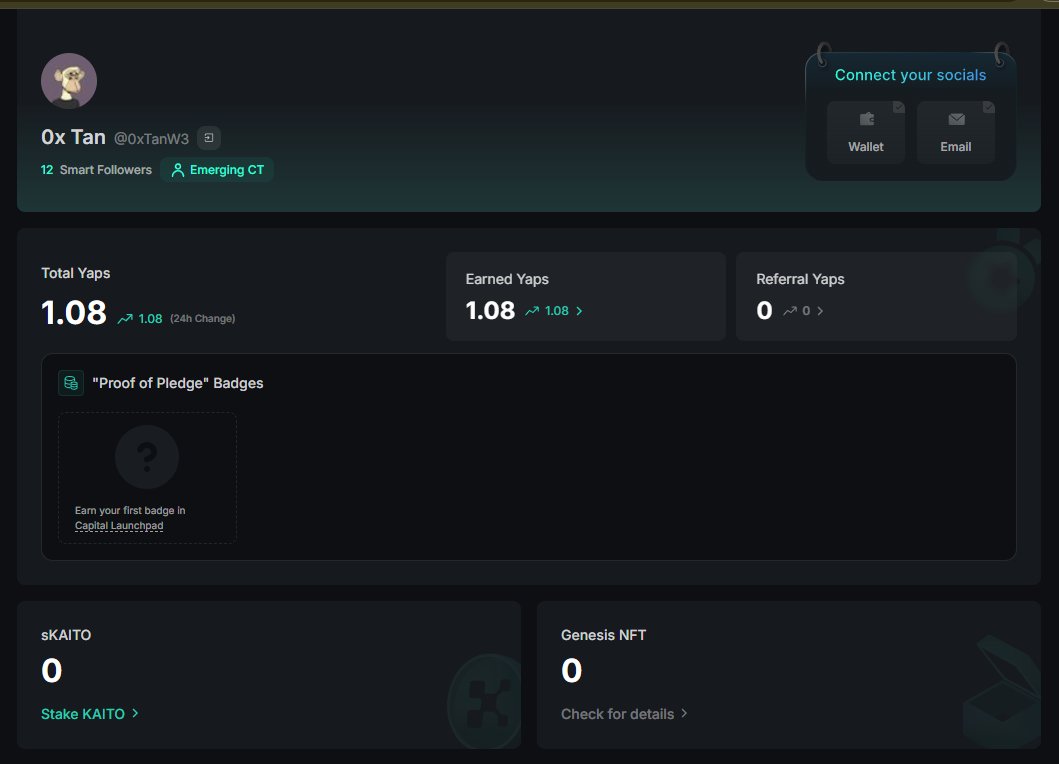Click the Genesis NFT heading
Viewport: 1059px width, 764px height.
tap(604, 635)
